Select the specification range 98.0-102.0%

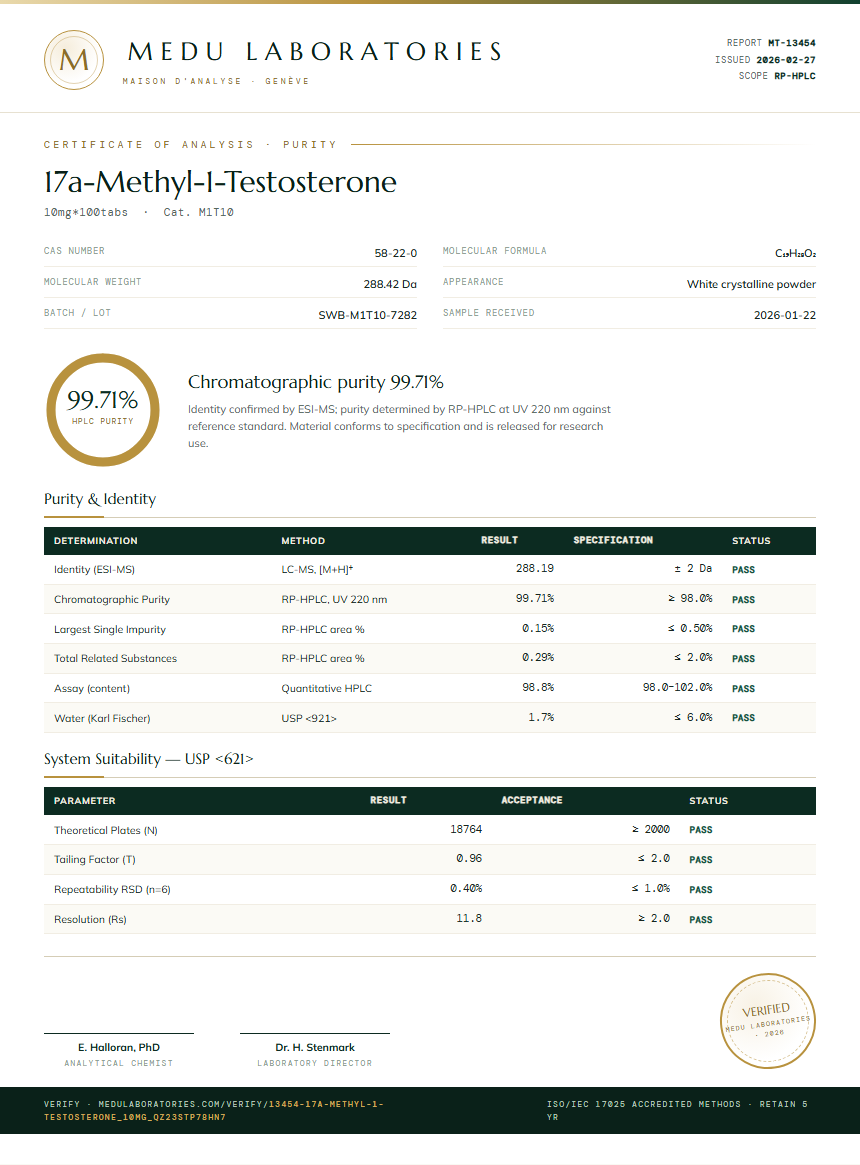[677, 687]
